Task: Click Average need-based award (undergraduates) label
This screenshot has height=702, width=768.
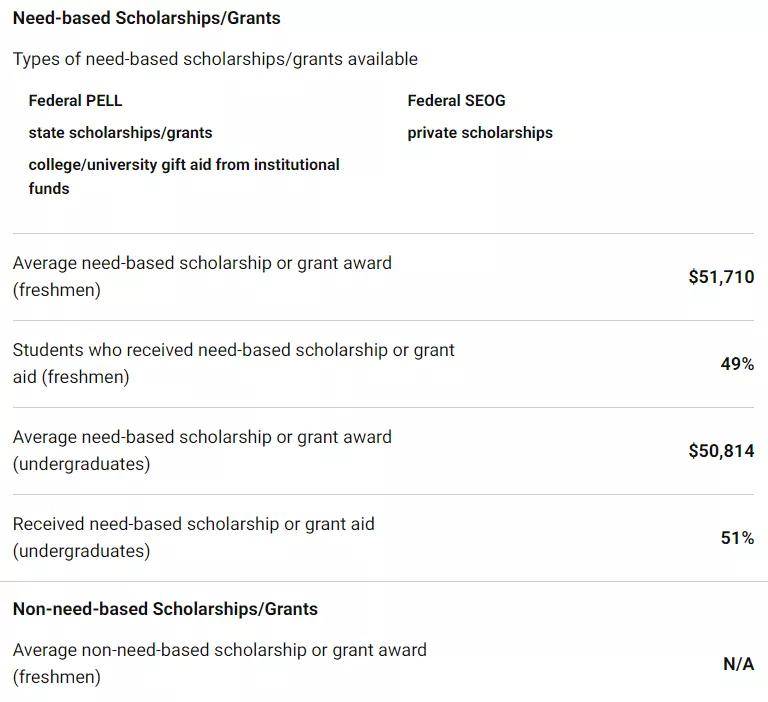Action: pyautogui.click(x=202, y=450)
